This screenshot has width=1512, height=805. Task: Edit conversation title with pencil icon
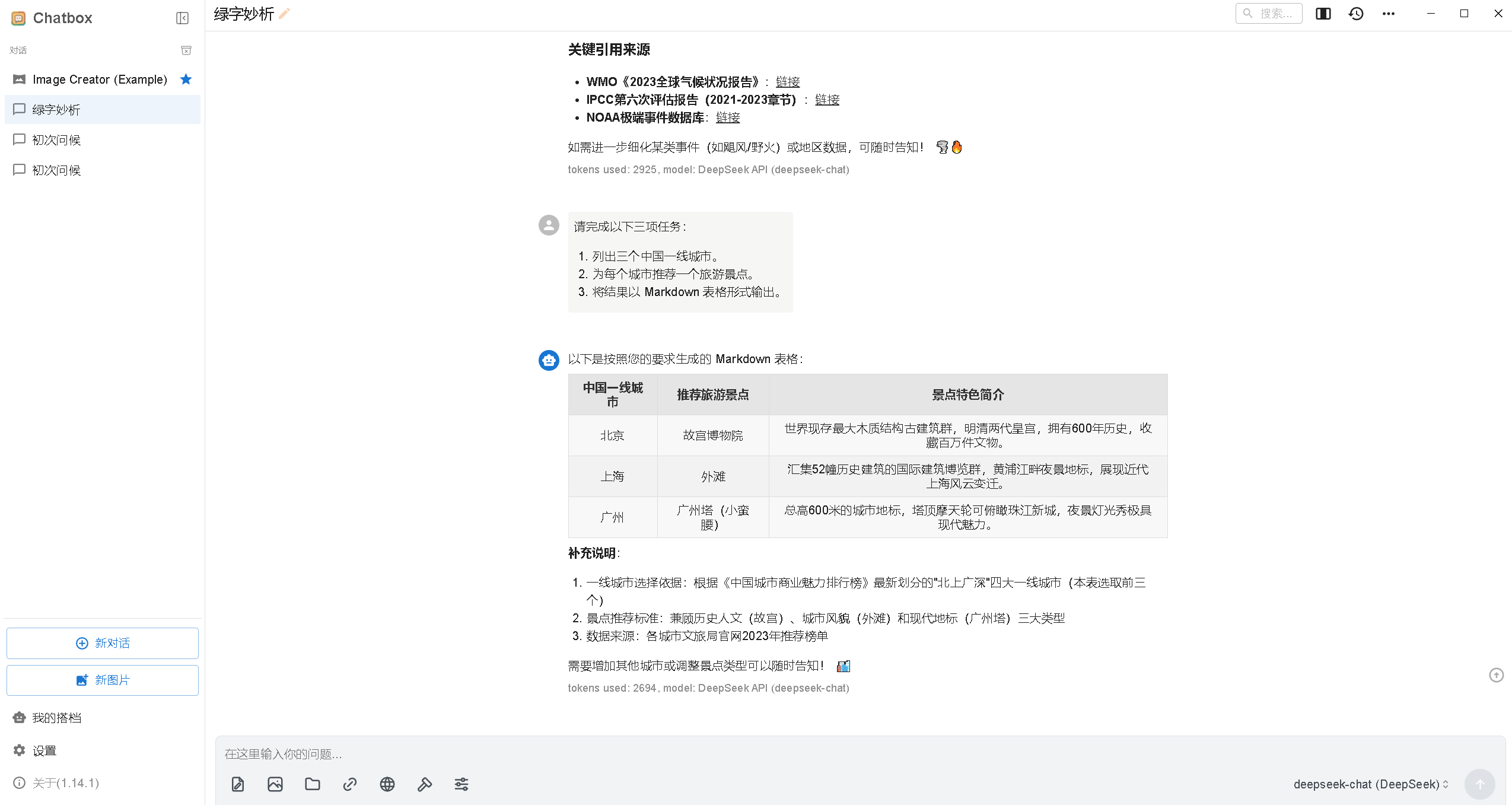pos(284,14)
